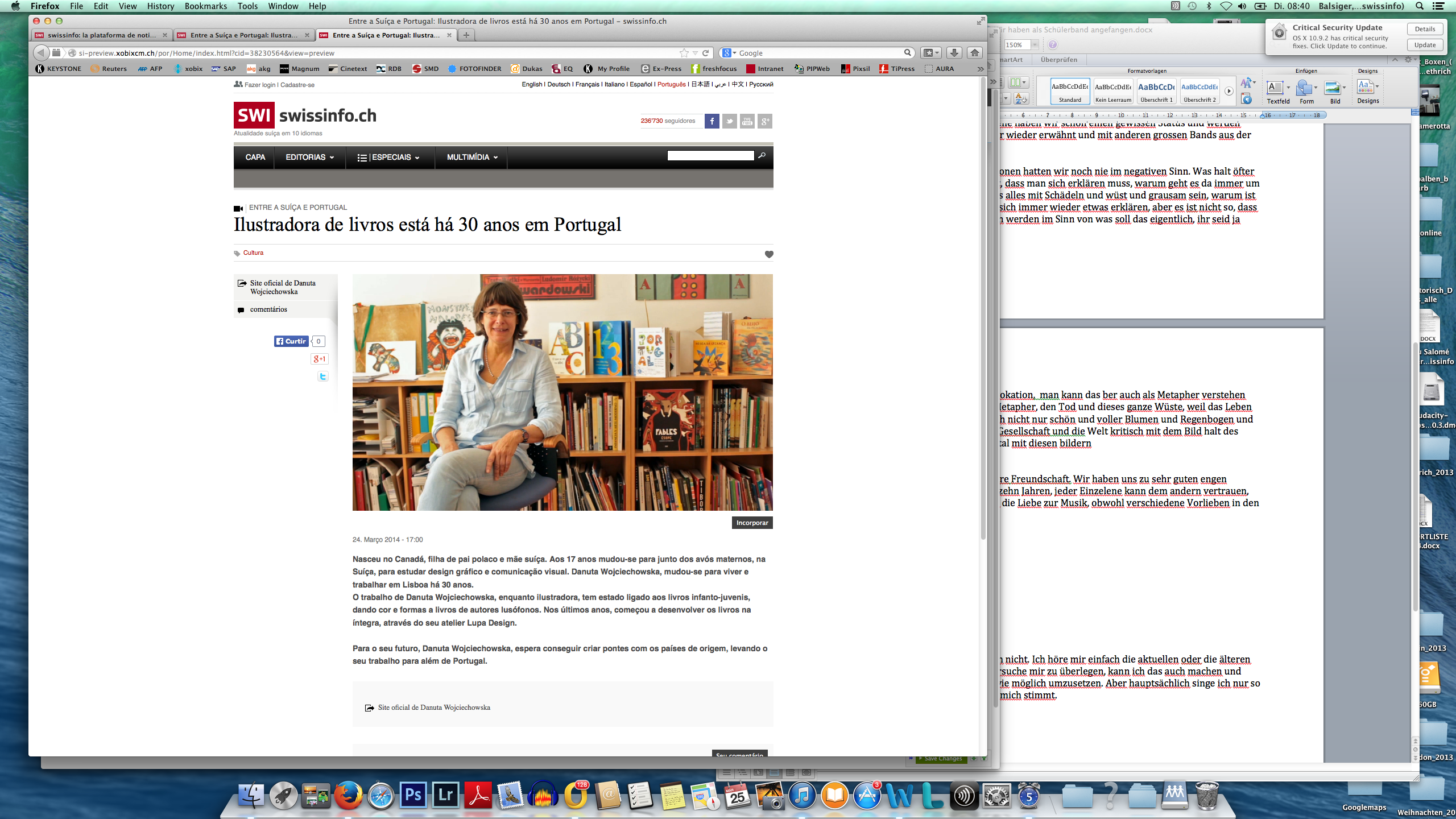
Task: Click the Twitter share icon under Curtir
Action: (322, 376)
